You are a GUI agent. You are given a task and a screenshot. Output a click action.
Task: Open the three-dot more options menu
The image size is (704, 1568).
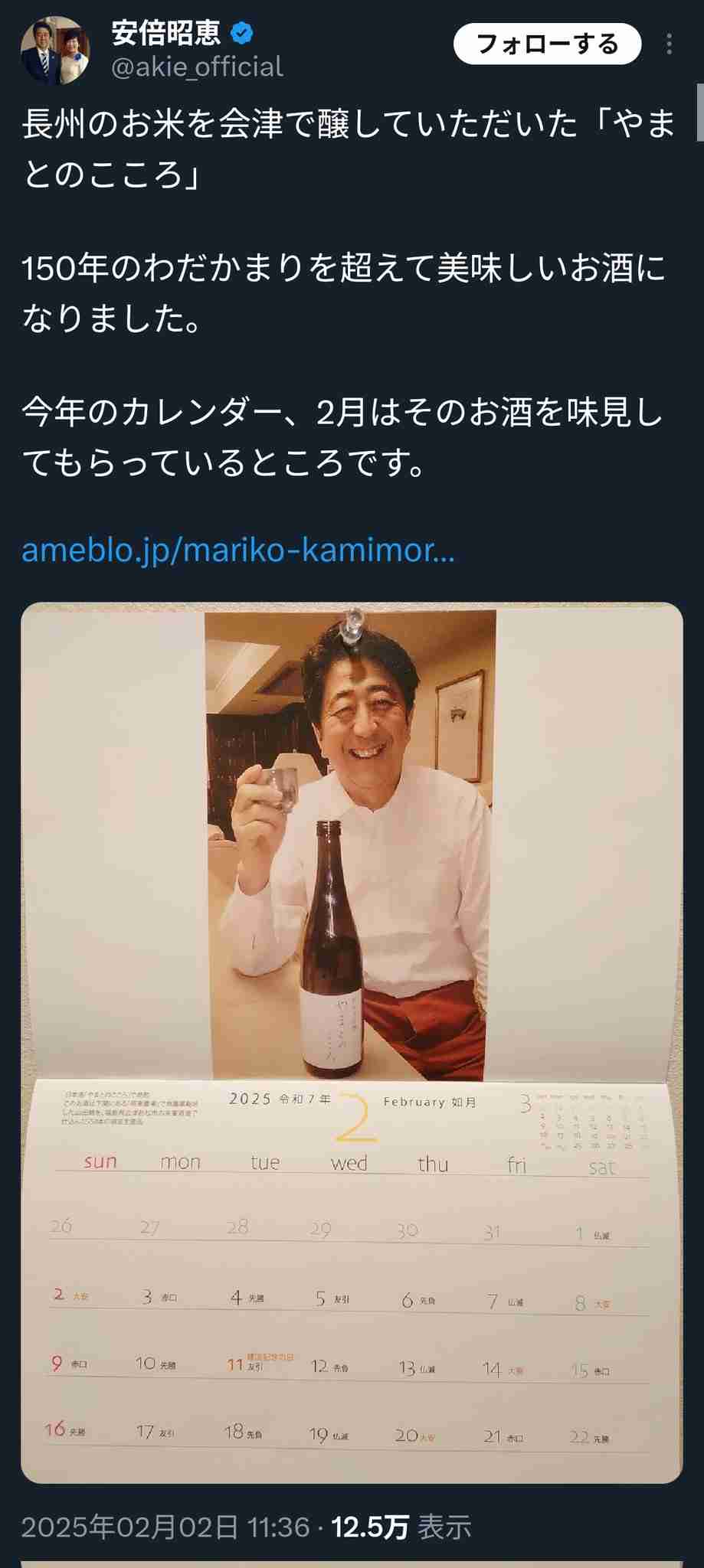[x=669, y=44]
